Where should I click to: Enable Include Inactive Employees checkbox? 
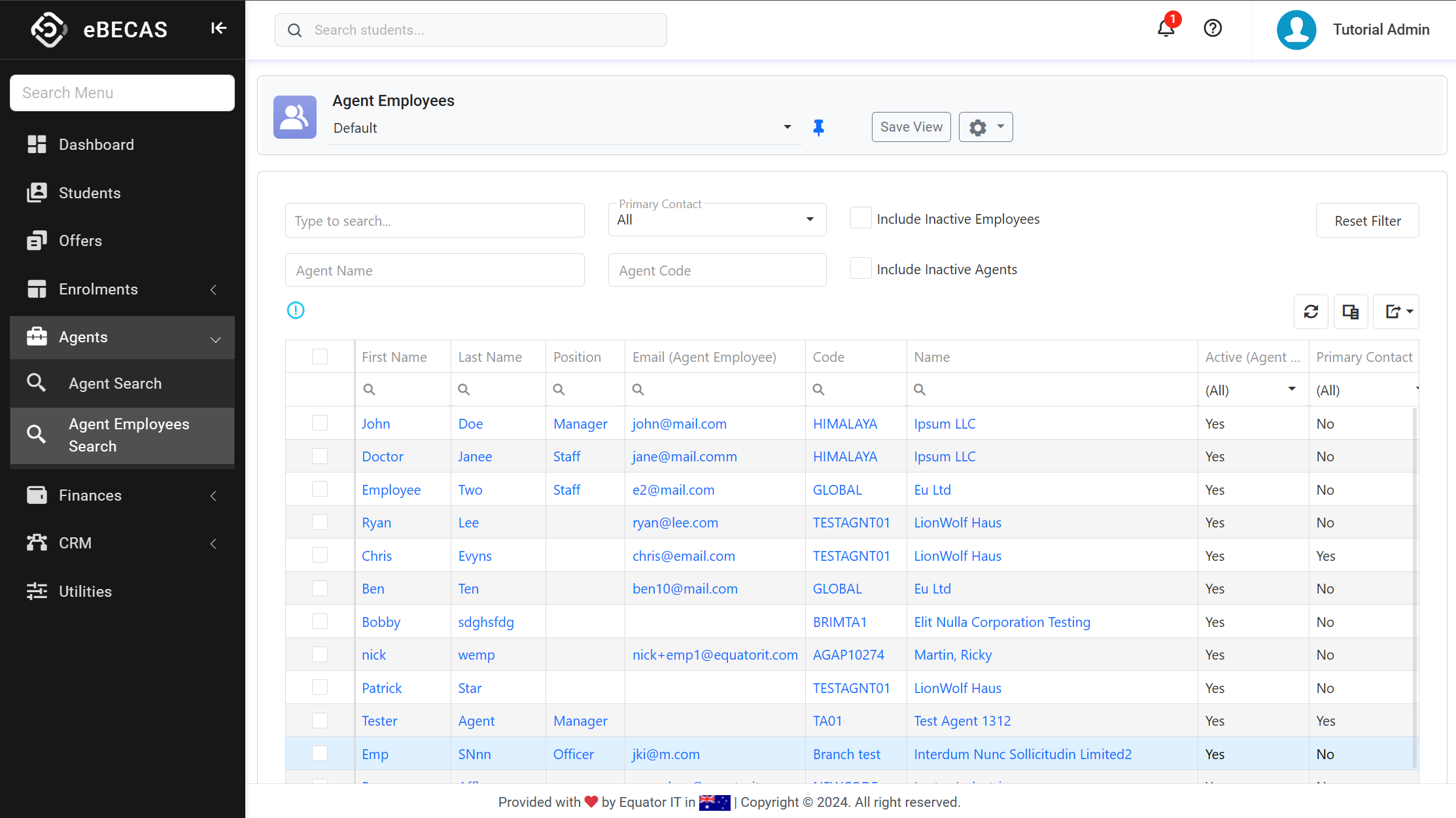pyautogui.click(x=861, y=218)
